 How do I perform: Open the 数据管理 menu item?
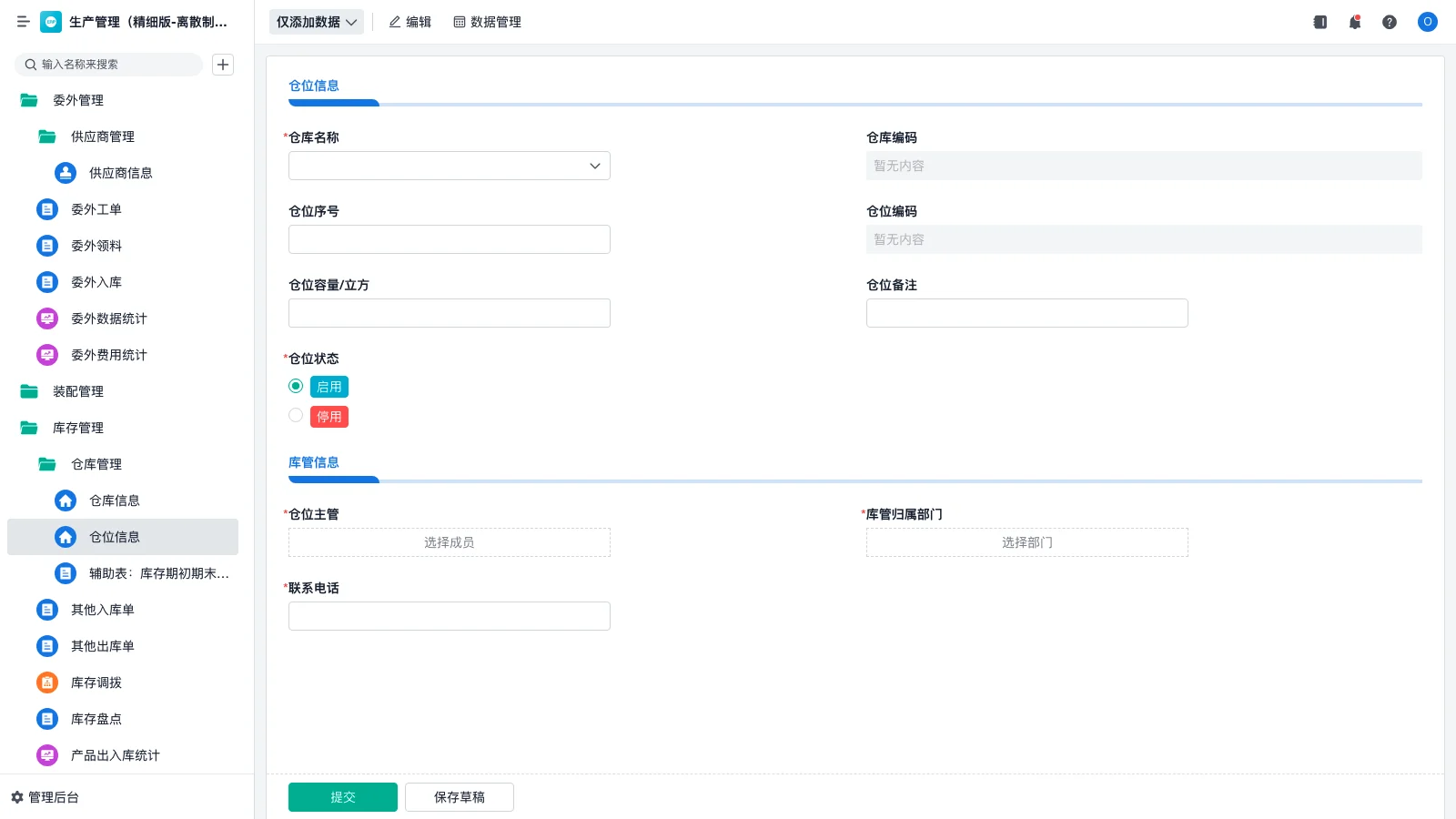[487, 22]
